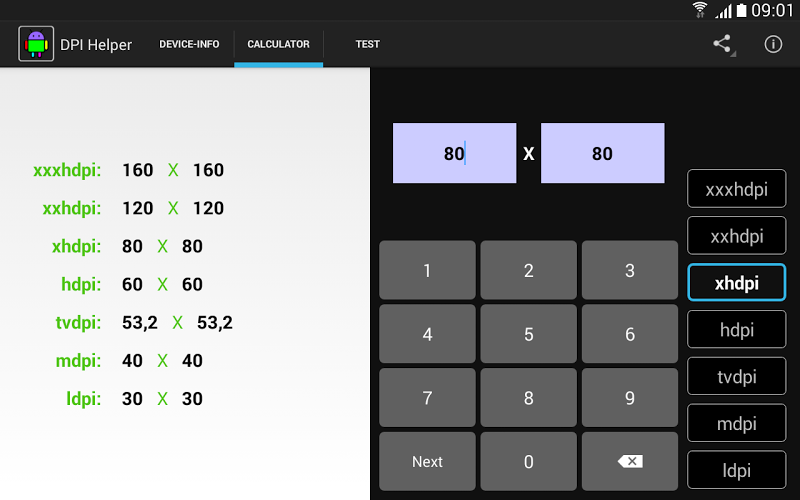Tap keypad digit 0

point(529,461)
